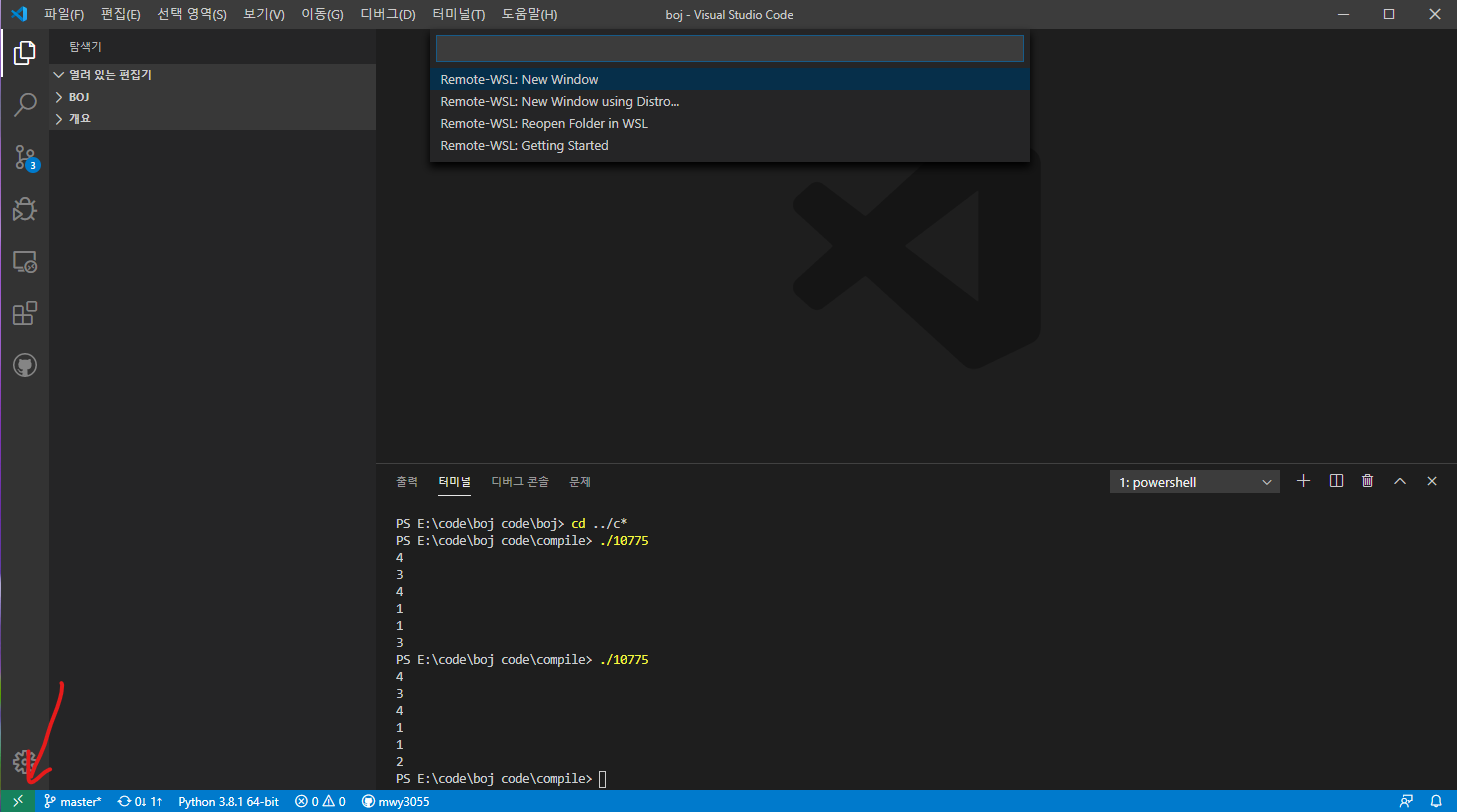
Task: Open the 파일(F) menu
Action: coord(64,14)
